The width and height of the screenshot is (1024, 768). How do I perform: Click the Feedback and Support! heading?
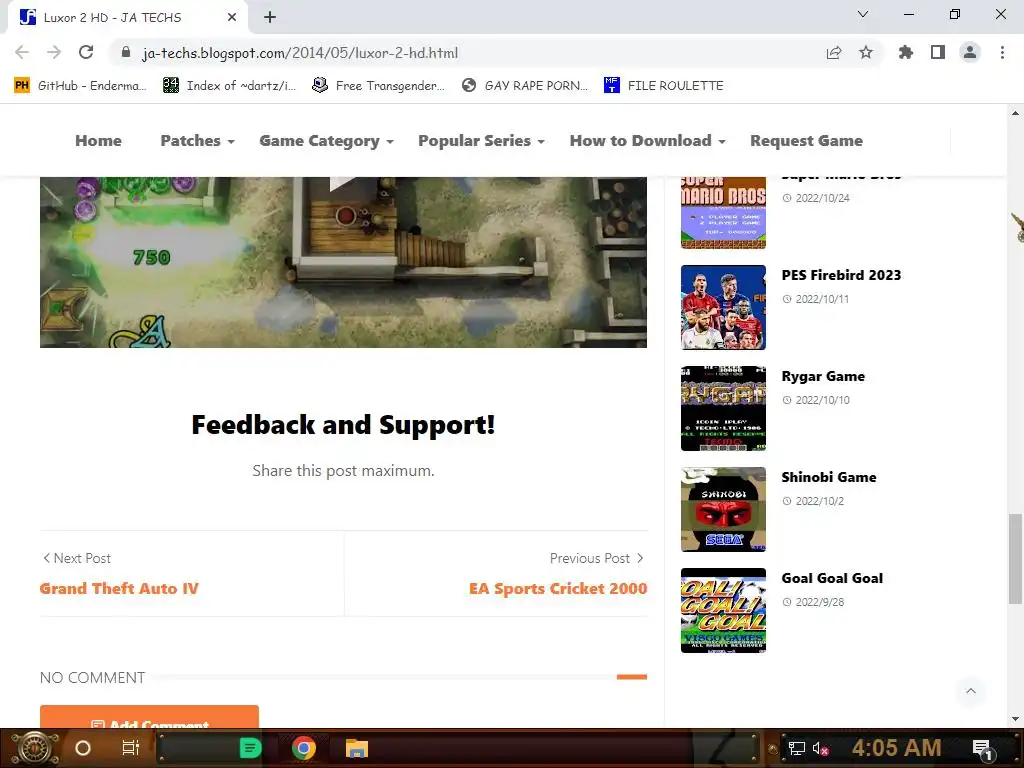pyautogui.click(x=344, y=424)
